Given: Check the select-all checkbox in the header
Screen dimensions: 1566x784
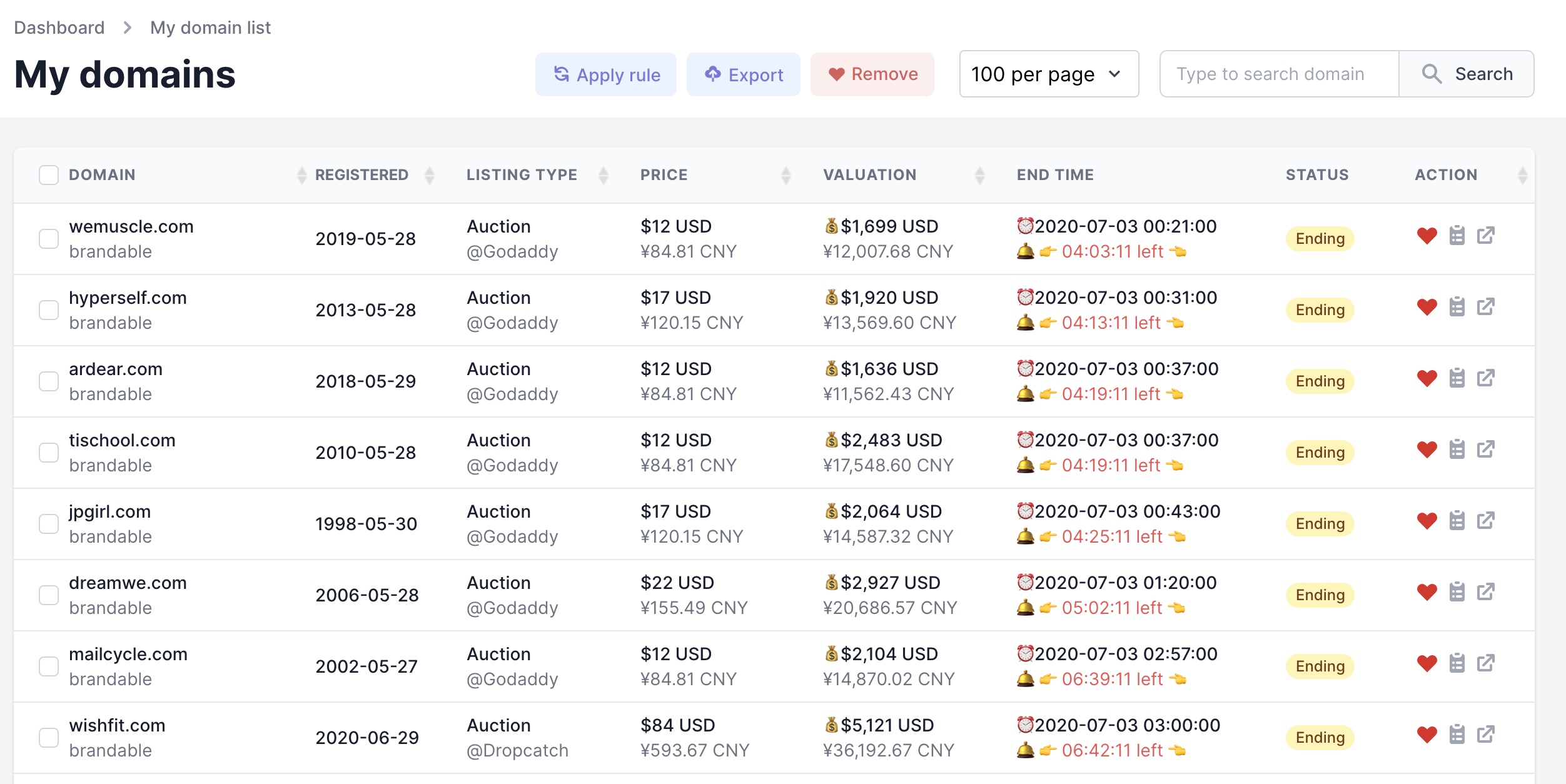Looking at the screenshot, I should click(x=49, y=175).
